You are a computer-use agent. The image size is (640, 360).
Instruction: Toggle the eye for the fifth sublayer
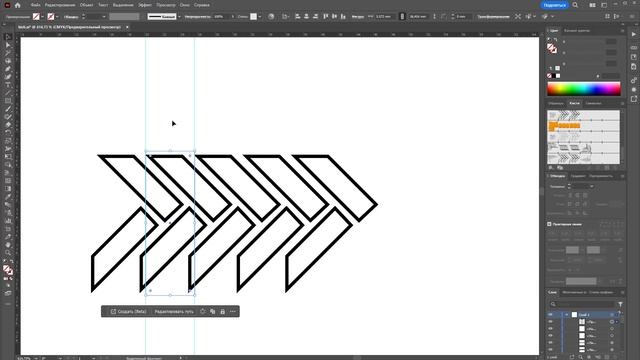pyautogui.click(x=551, y=350)
